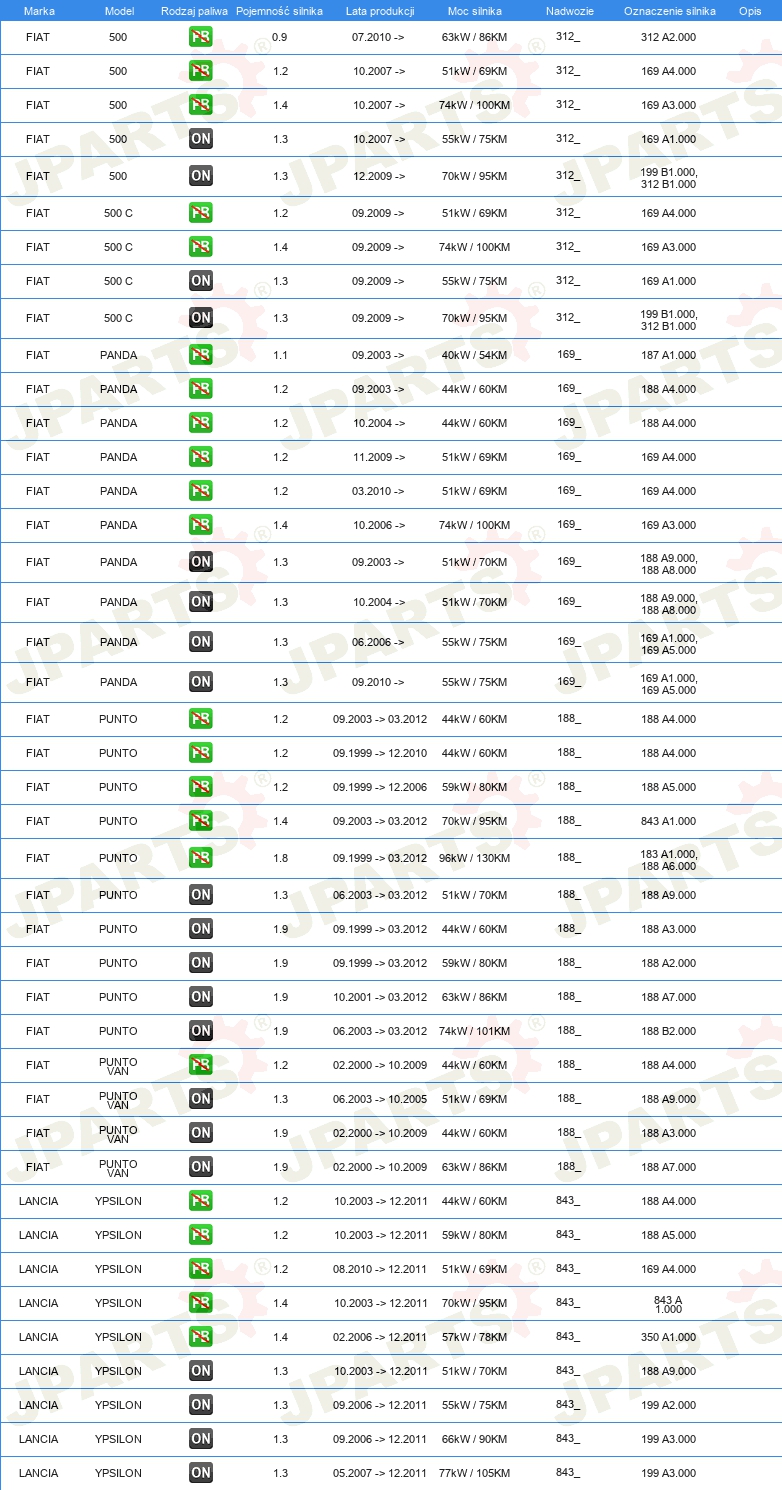Click the Nadwozie column header
Image resolution: width=782 pixels, height=1490 pixels.
pyautogui.click(x=568, y=11)
